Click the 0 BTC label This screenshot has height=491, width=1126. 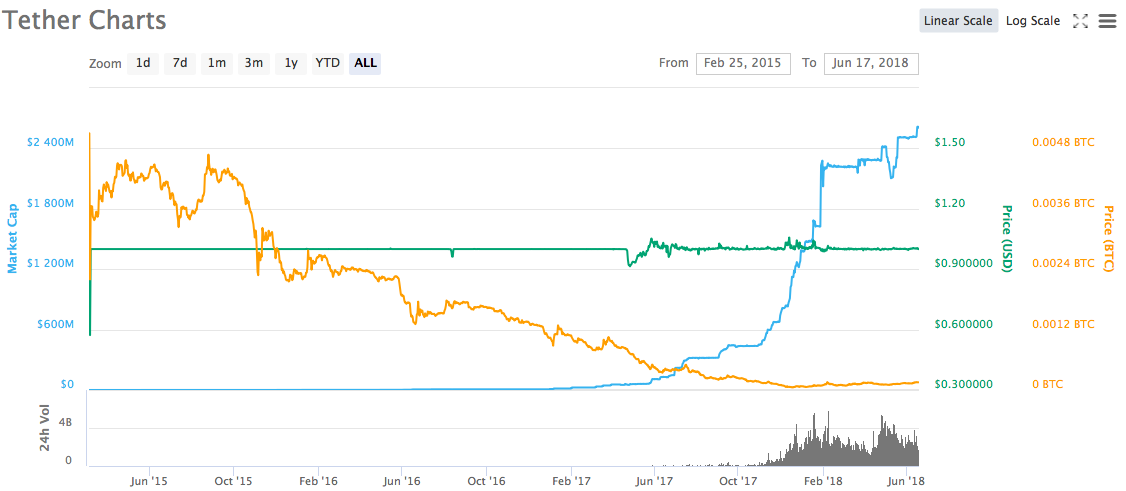(1048, 385)
